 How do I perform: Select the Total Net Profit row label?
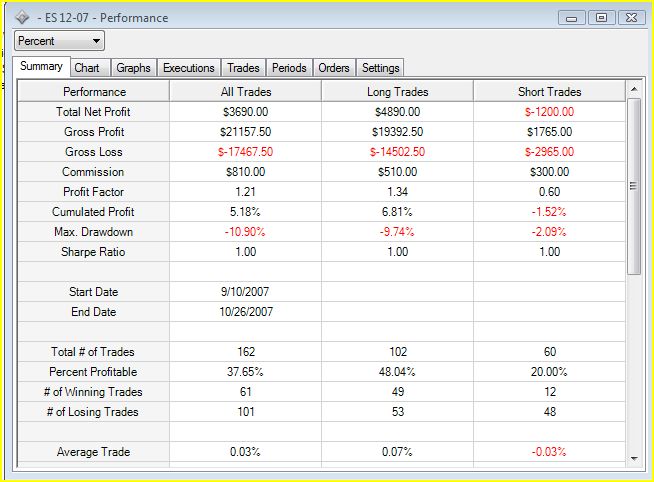coord(93,112)
